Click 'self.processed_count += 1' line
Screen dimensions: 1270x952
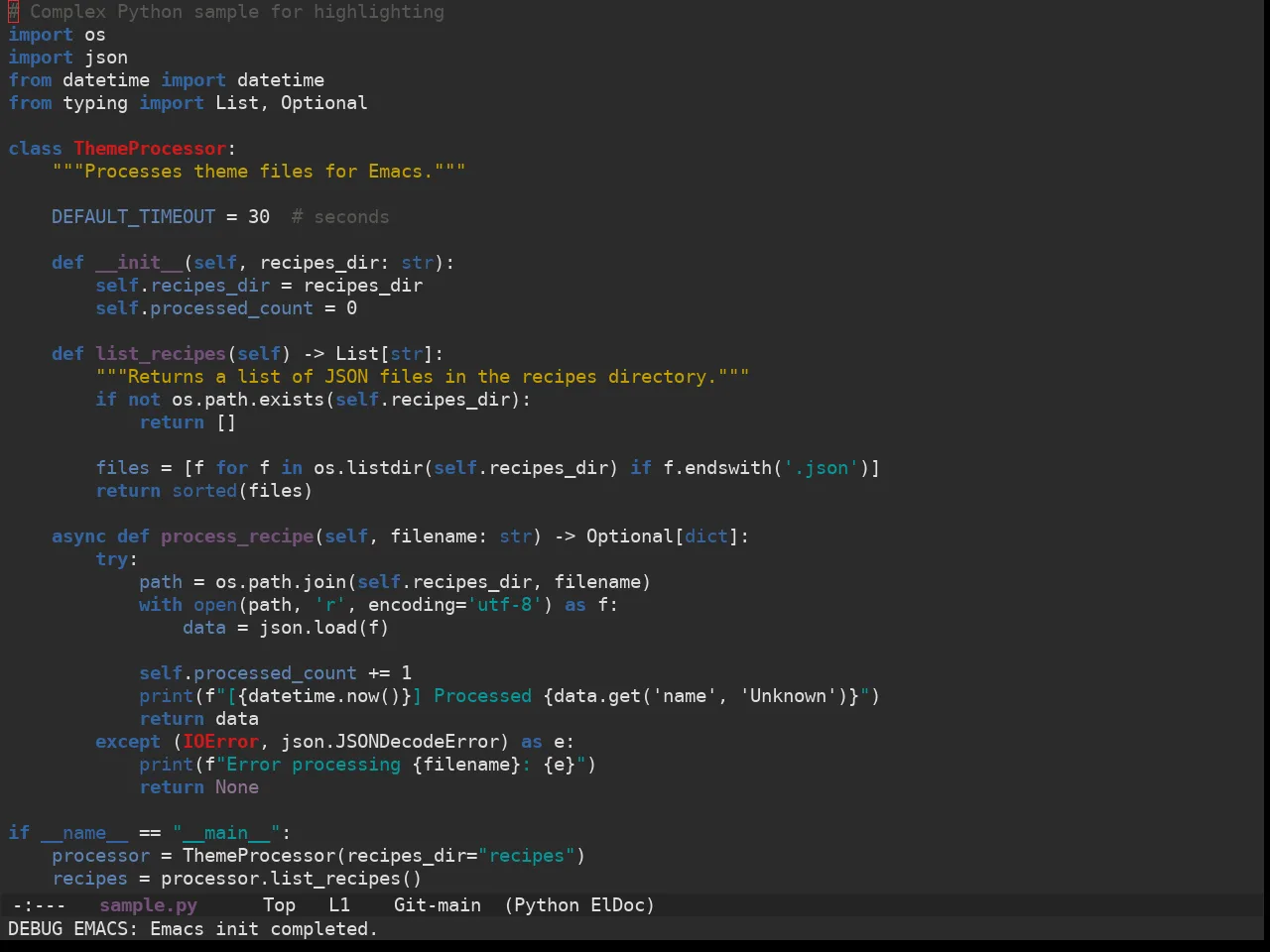(275, 673)
